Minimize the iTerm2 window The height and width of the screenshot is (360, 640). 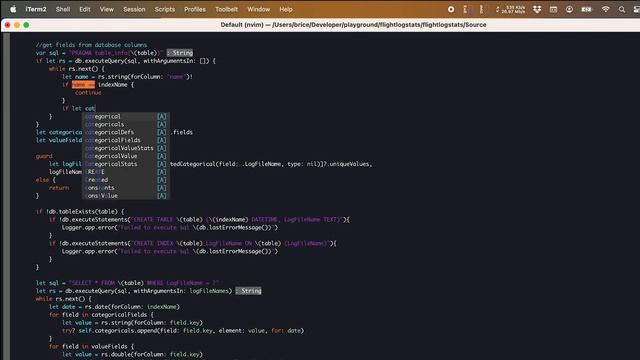click(x=17, y=25)
